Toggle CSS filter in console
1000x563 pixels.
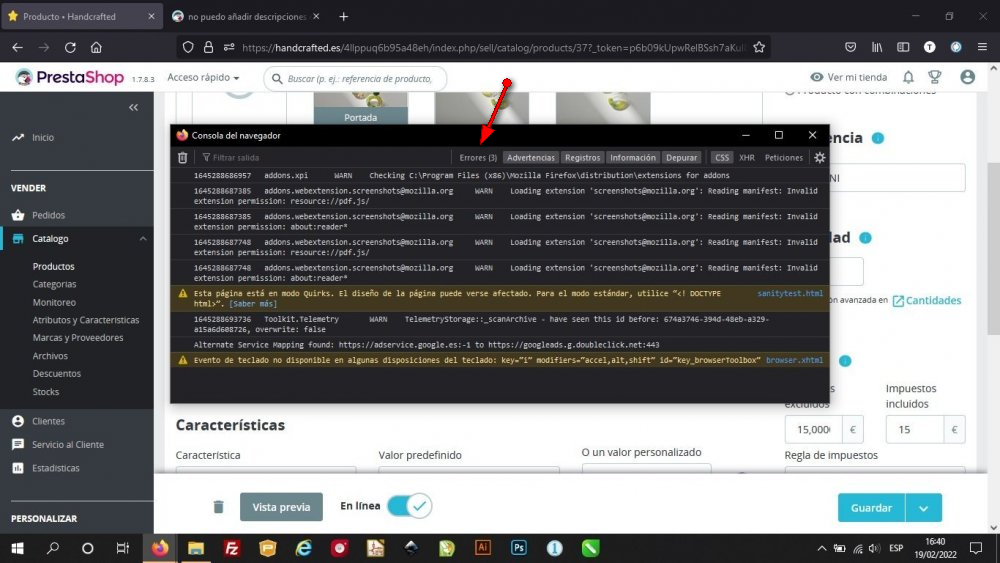721,157
